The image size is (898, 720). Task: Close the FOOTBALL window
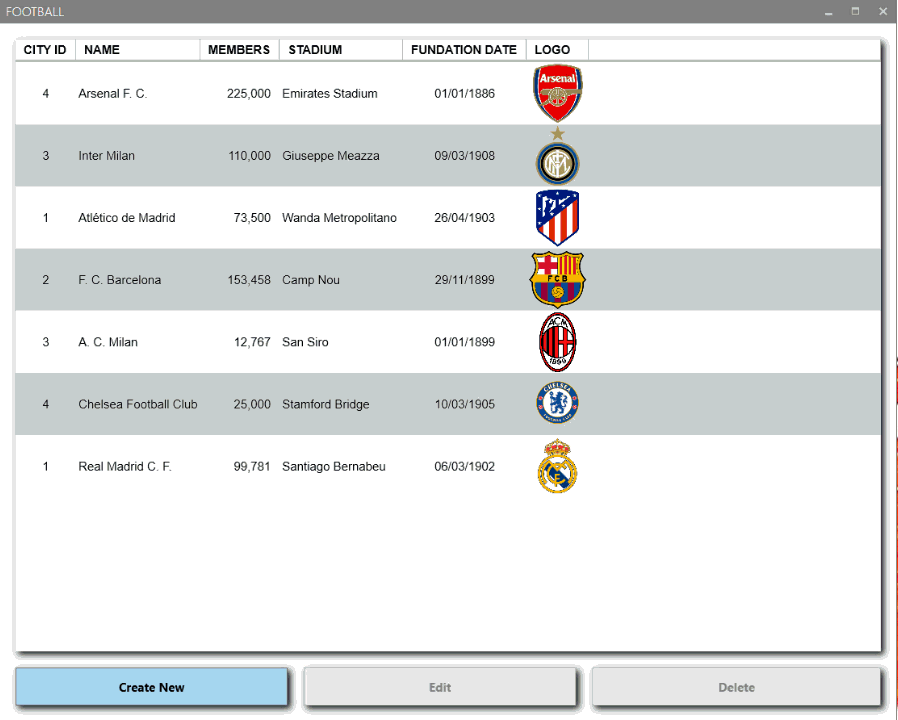(883, 11)
